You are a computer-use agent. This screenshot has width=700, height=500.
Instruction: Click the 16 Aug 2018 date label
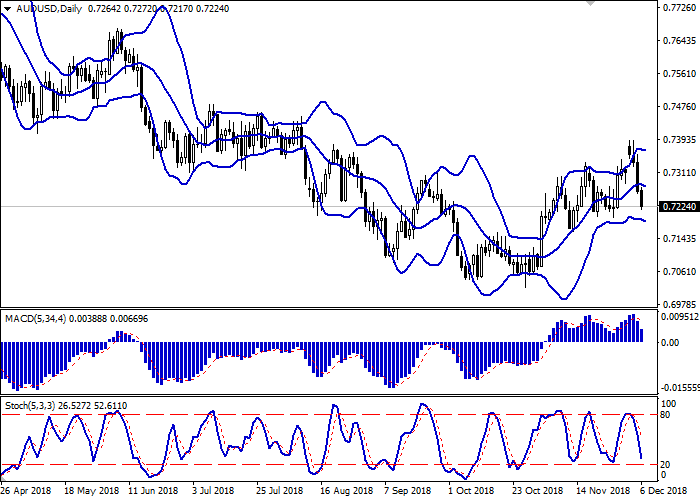coord(346,491)
